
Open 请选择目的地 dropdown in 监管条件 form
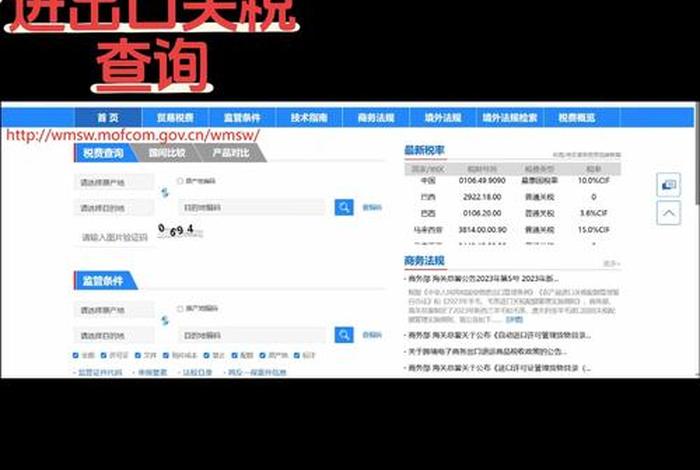point(114,336)
